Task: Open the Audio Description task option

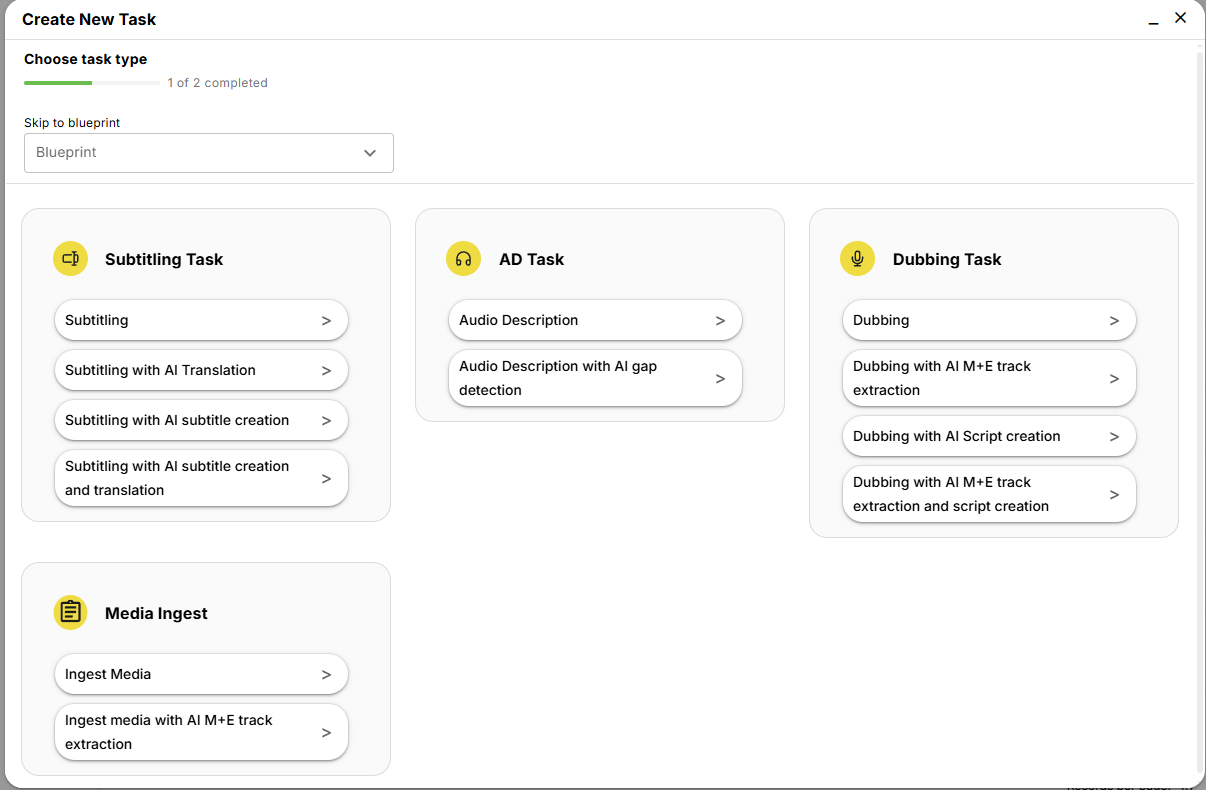Action: click(594, 321)
